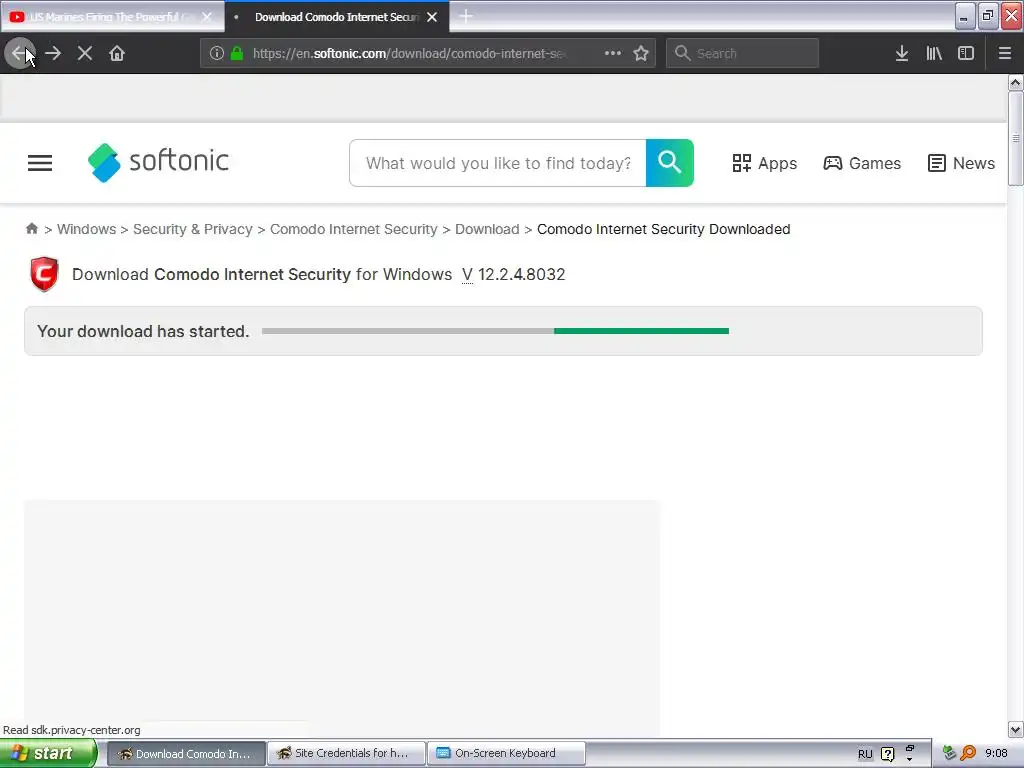Click the 12.2.4.8032 version number
The height and width of the screenshot is (768, 1024).
(x=521, y=274)
